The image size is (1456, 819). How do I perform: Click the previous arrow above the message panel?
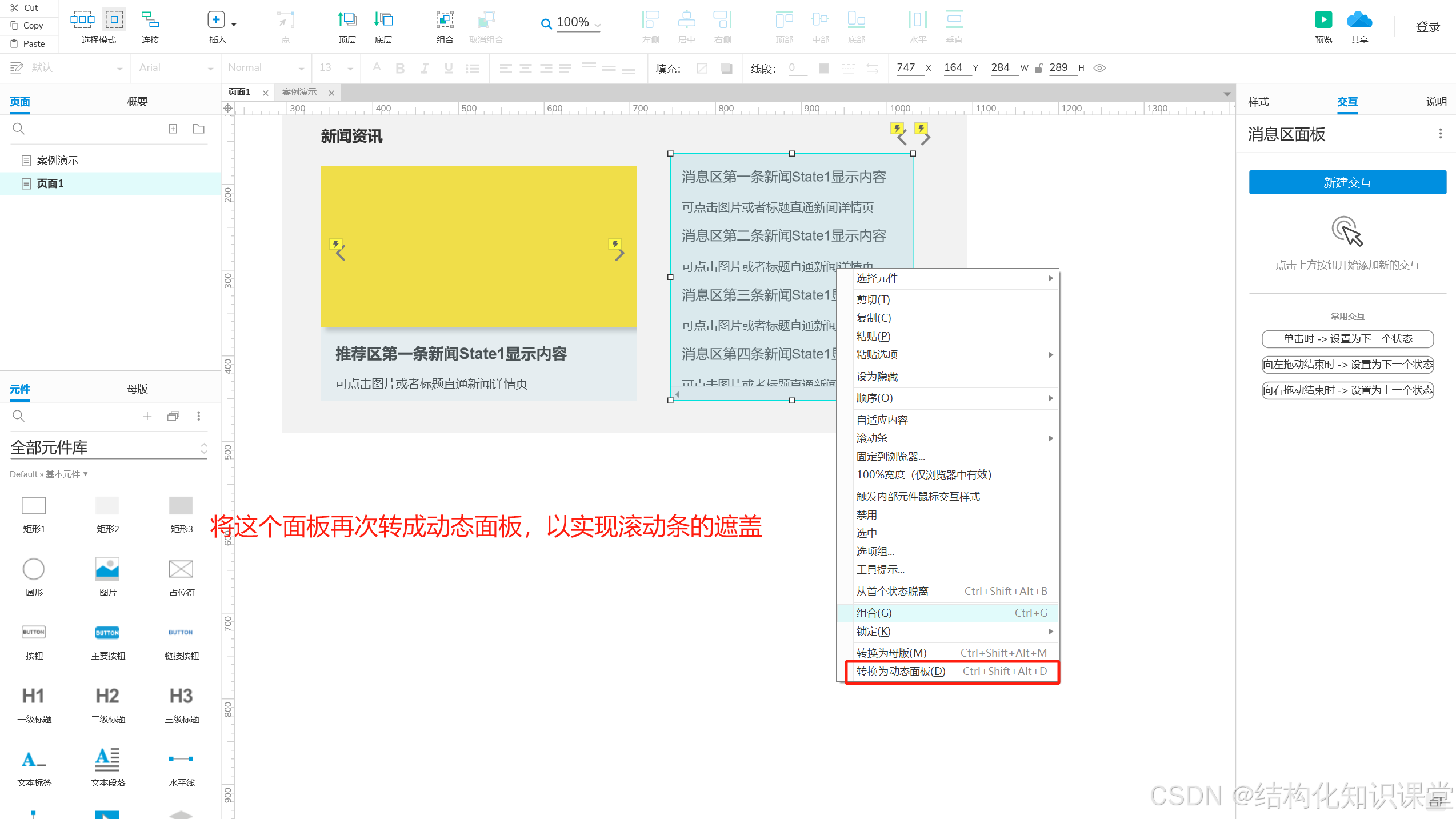pos(902,138)
